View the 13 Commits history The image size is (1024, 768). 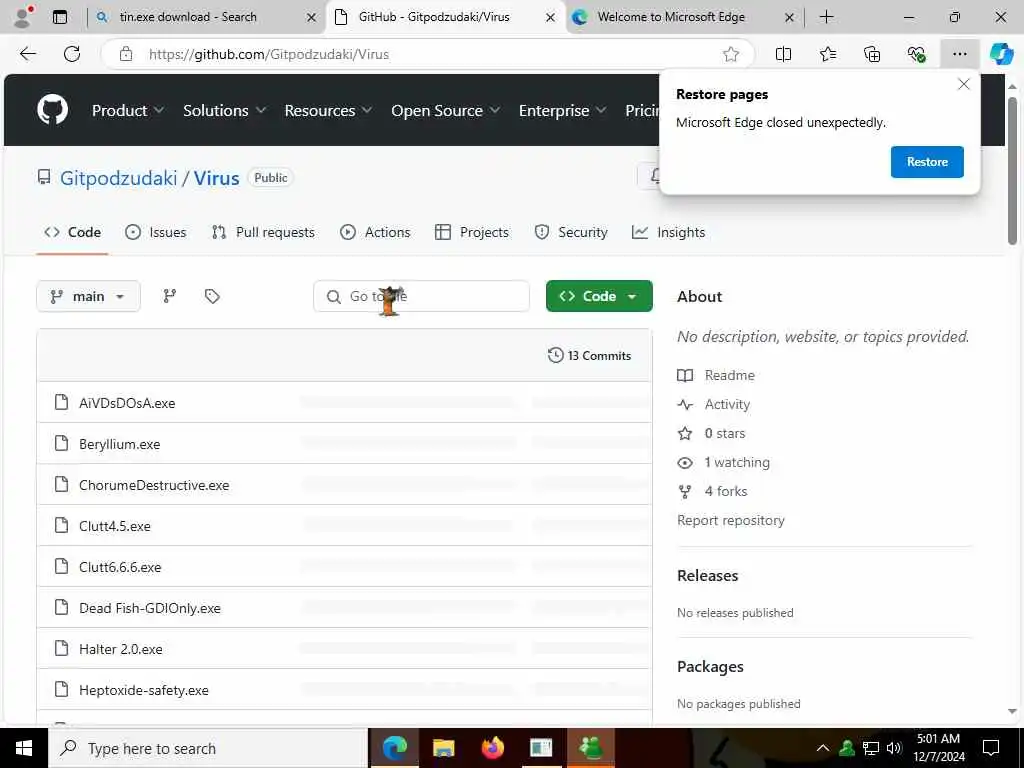coord(590,355)
